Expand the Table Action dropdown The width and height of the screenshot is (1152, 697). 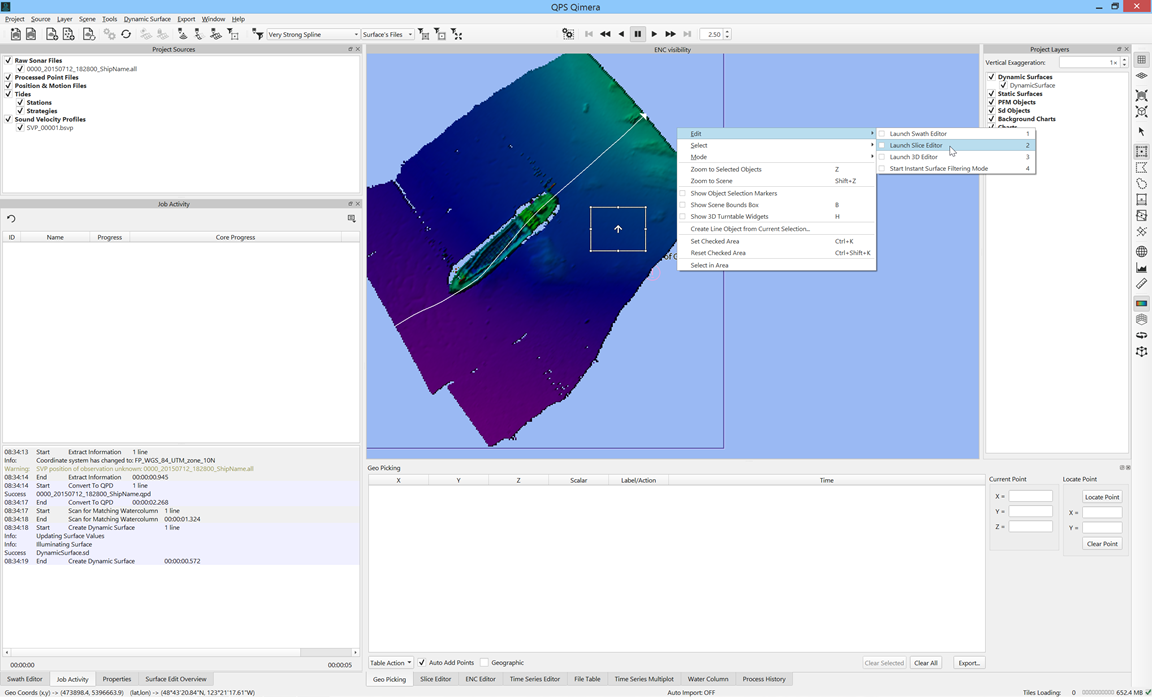390,662
